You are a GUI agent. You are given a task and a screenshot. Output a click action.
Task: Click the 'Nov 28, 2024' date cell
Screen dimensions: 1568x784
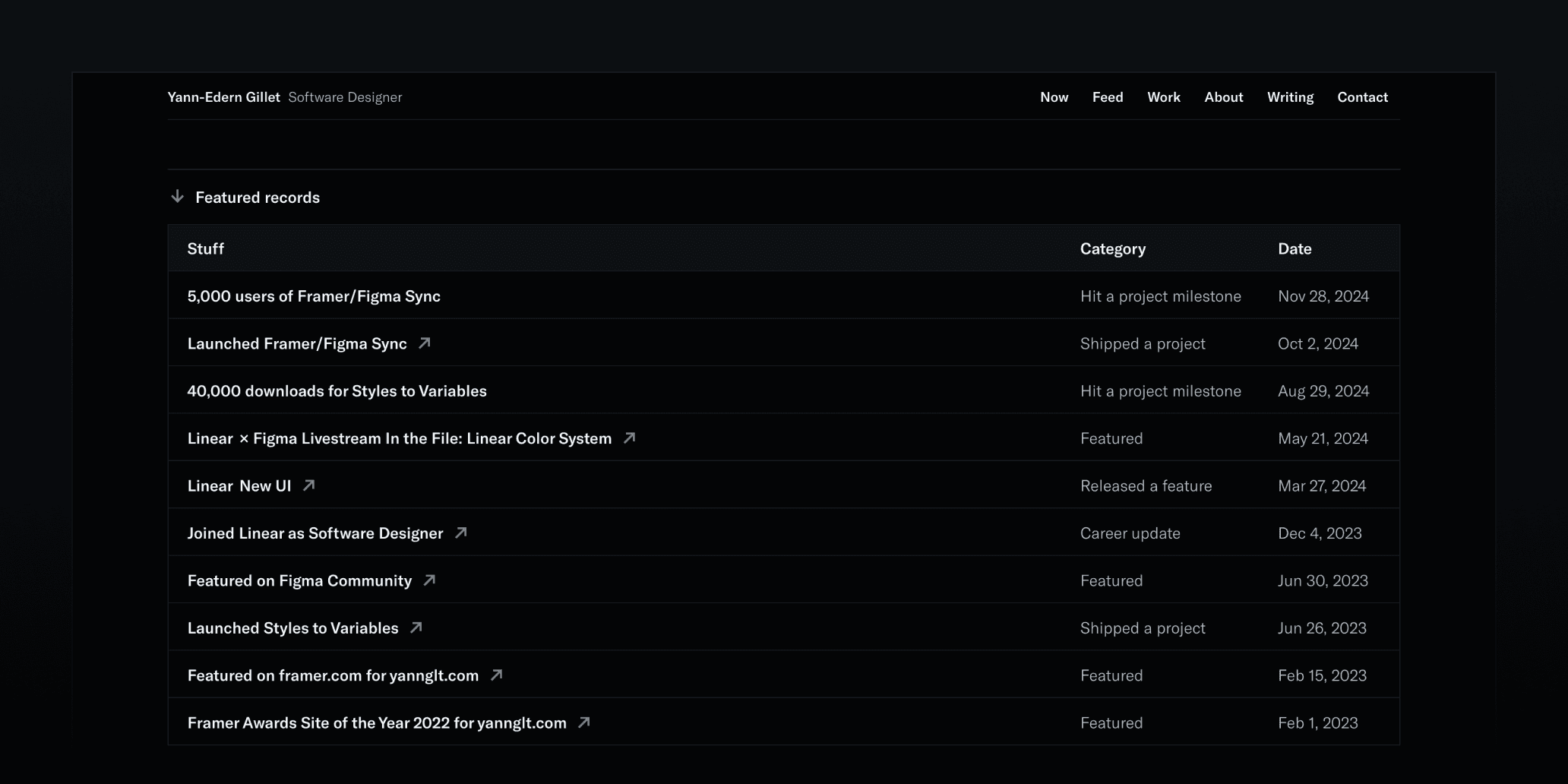click(1323, 296)
